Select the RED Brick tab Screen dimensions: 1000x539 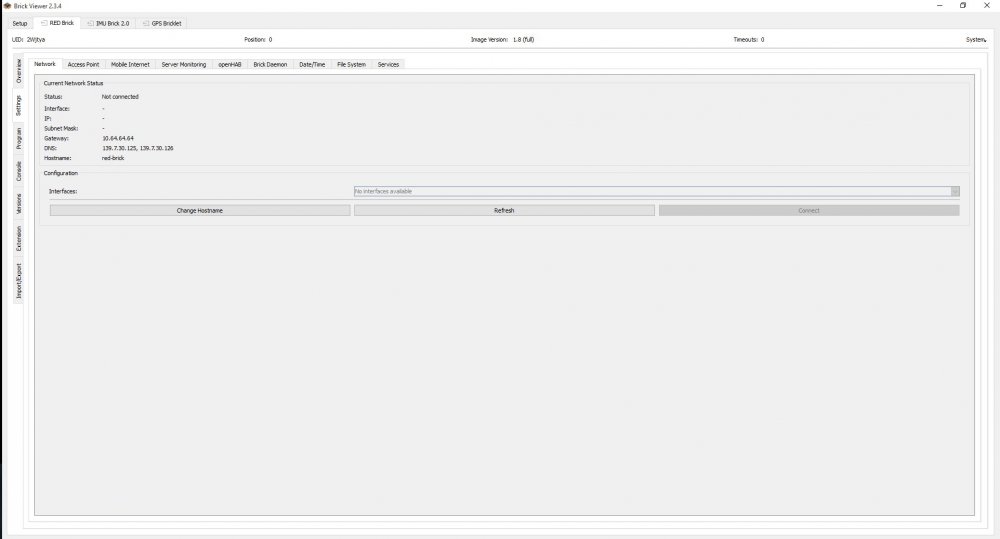pyautogui.click(x=56, y=23)
